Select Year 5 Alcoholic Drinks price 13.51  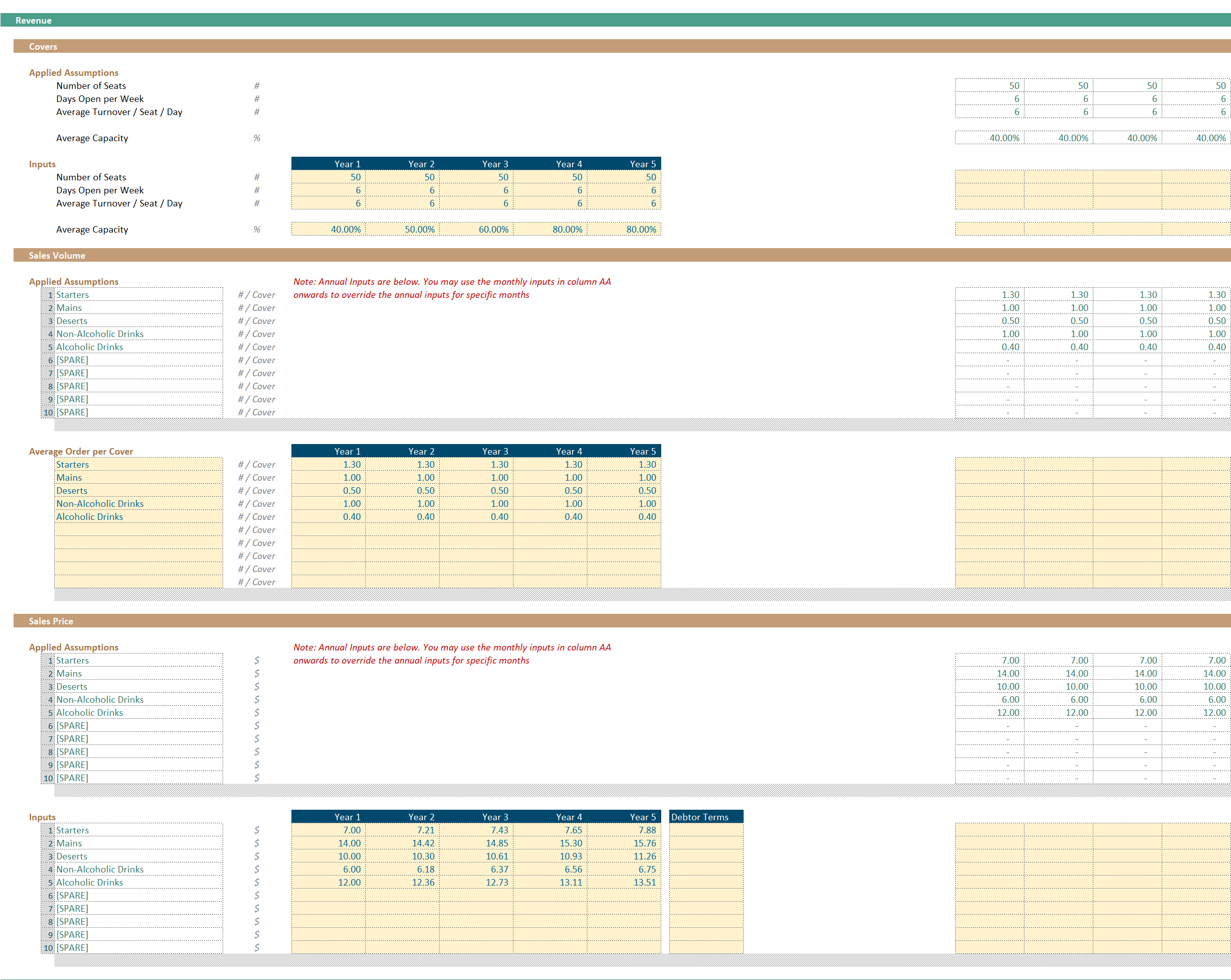[x=624, y=883]
